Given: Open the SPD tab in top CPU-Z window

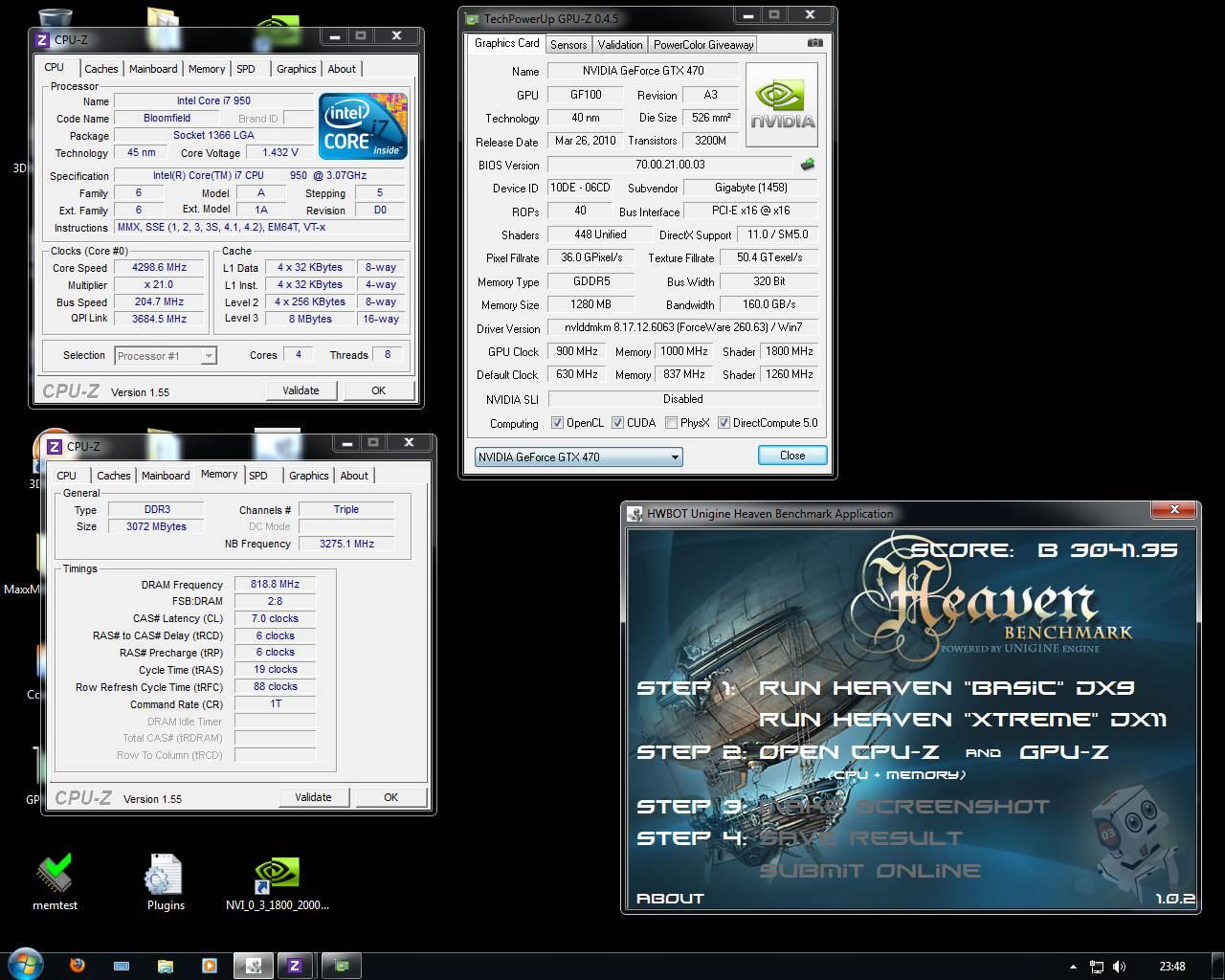Looking at the screenshot, I should click(246, 69).
